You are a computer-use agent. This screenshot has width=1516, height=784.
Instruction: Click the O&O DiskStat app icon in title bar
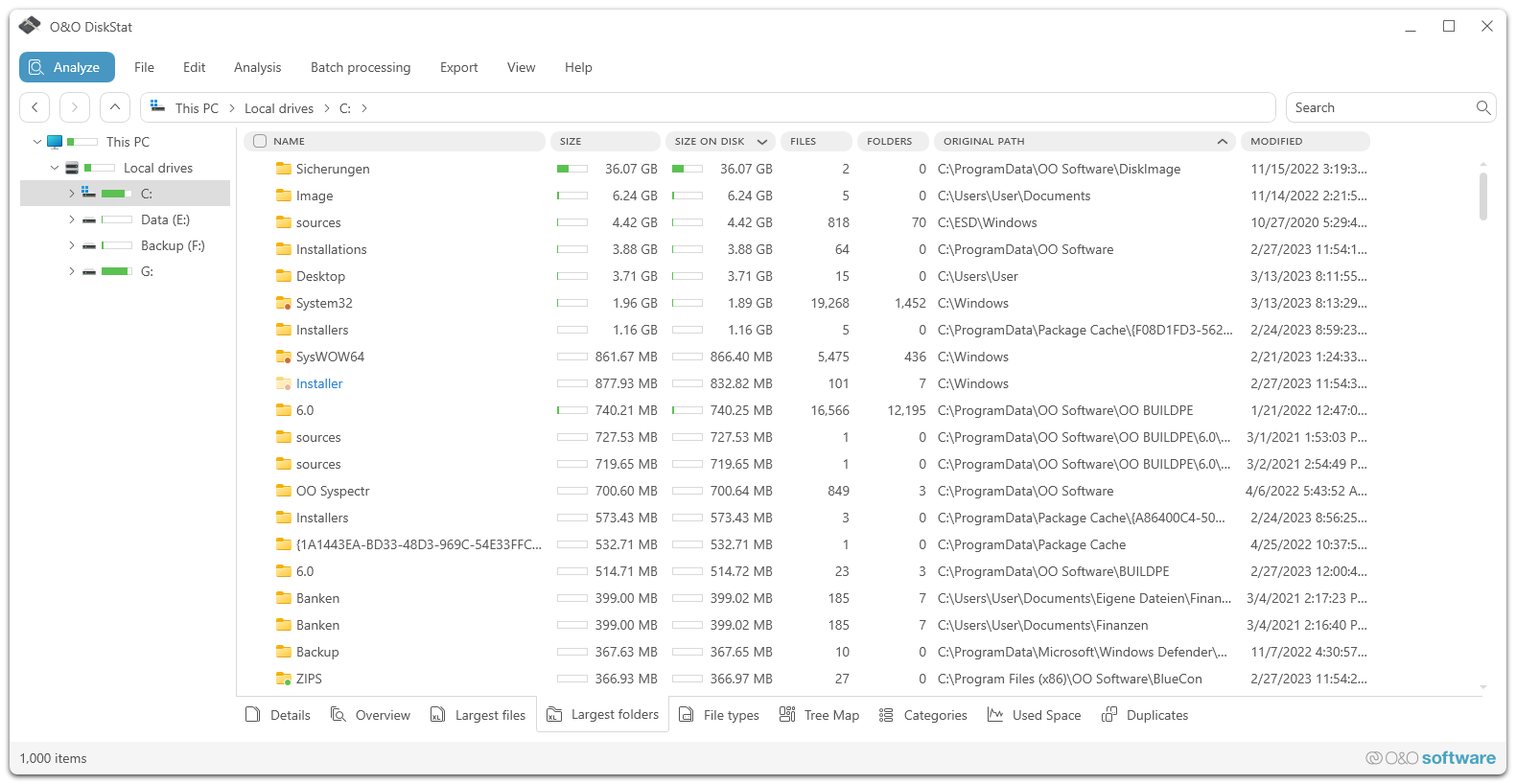click(x=30, y=26)
